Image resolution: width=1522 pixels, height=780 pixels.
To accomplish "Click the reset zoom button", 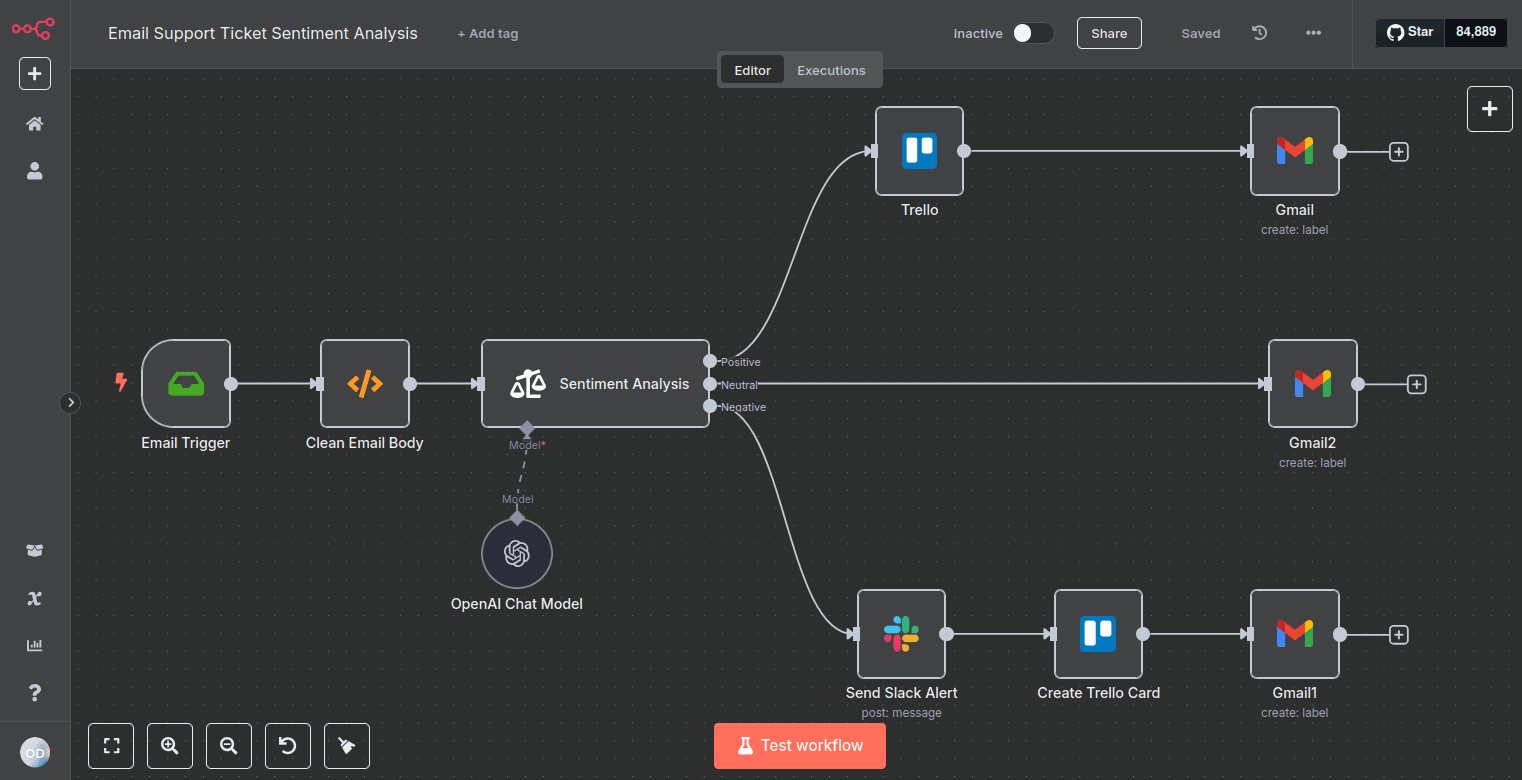I will pyautogui.click(x=288, y=746).
